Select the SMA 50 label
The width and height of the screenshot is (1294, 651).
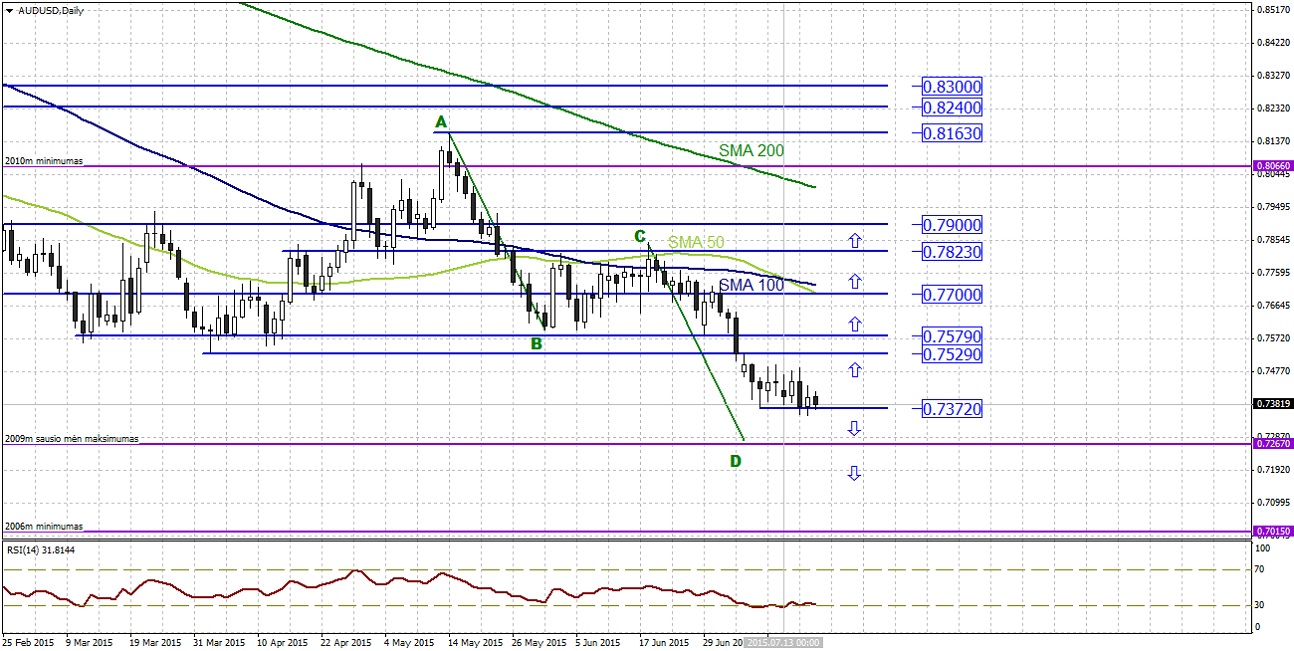[x=696, y=242]
